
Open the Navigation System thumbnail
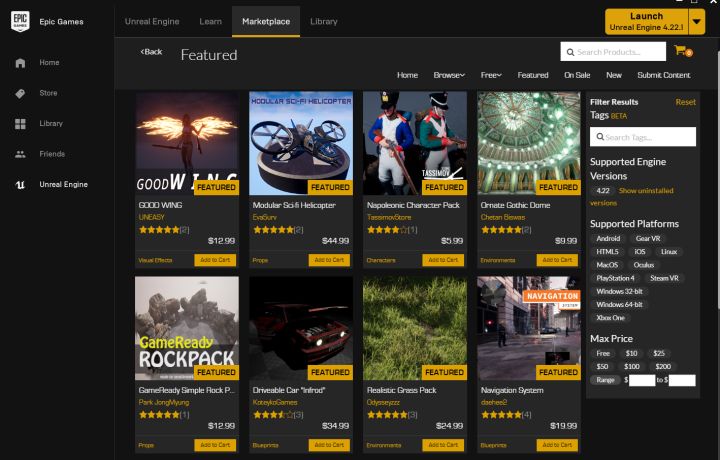pos(529,328)
